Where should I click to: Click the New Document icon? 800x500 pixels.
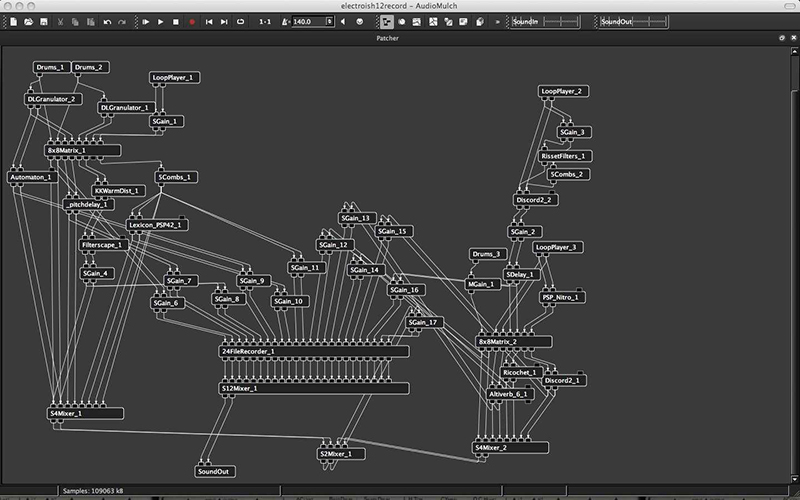[14, 22]
